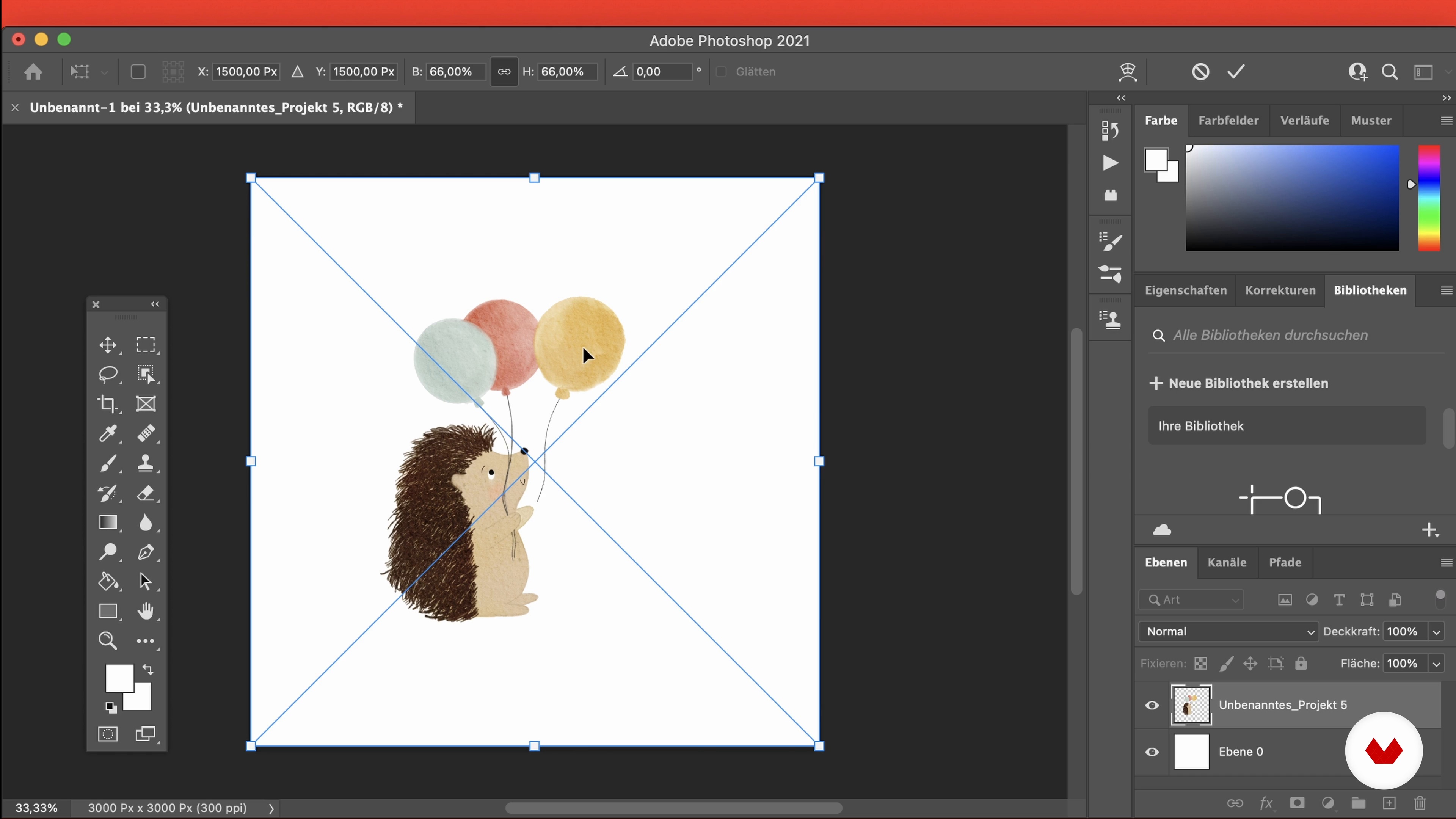Select the Eyedropper tool

pos(107,433)
